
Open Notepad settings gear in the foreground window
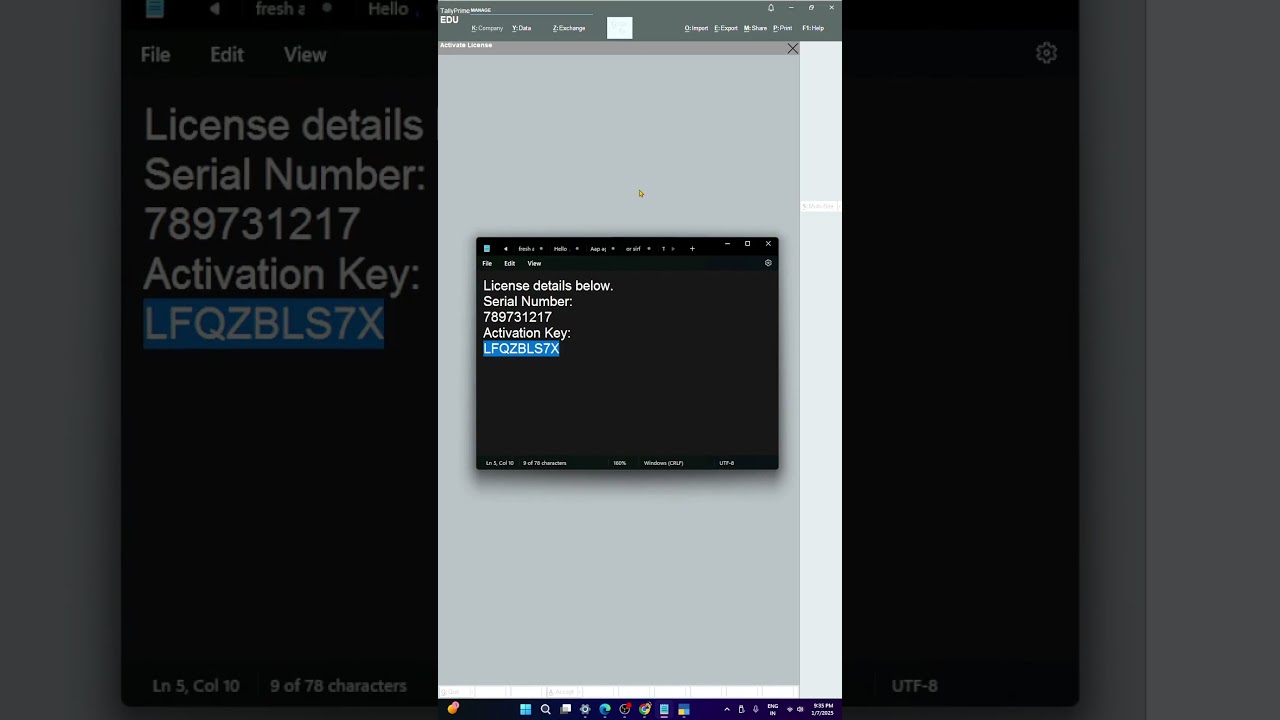[x=768, y=263]
